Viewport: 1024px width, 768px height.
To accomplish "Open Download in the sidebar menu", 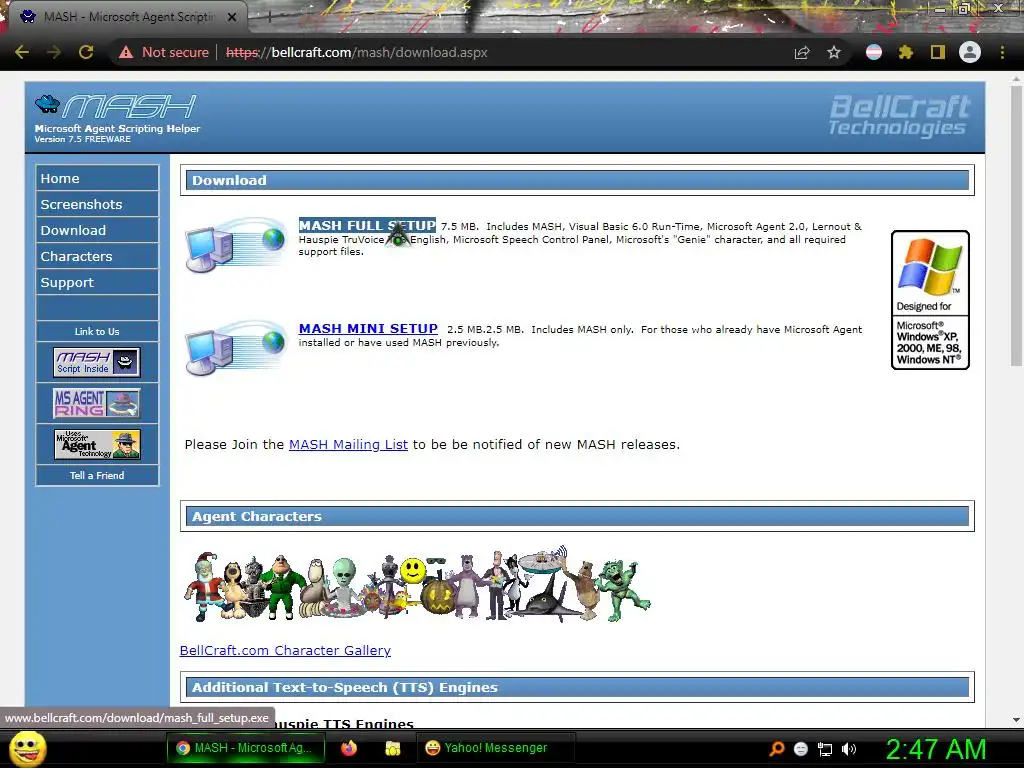I will click(97, 231).
